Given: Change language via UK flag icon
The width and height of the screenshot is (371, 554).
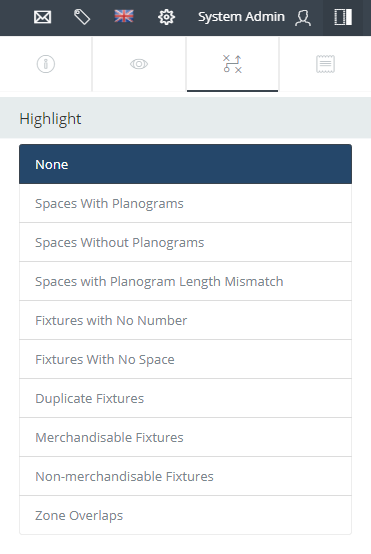Looking at the screenshot, I should coord(124,16).
